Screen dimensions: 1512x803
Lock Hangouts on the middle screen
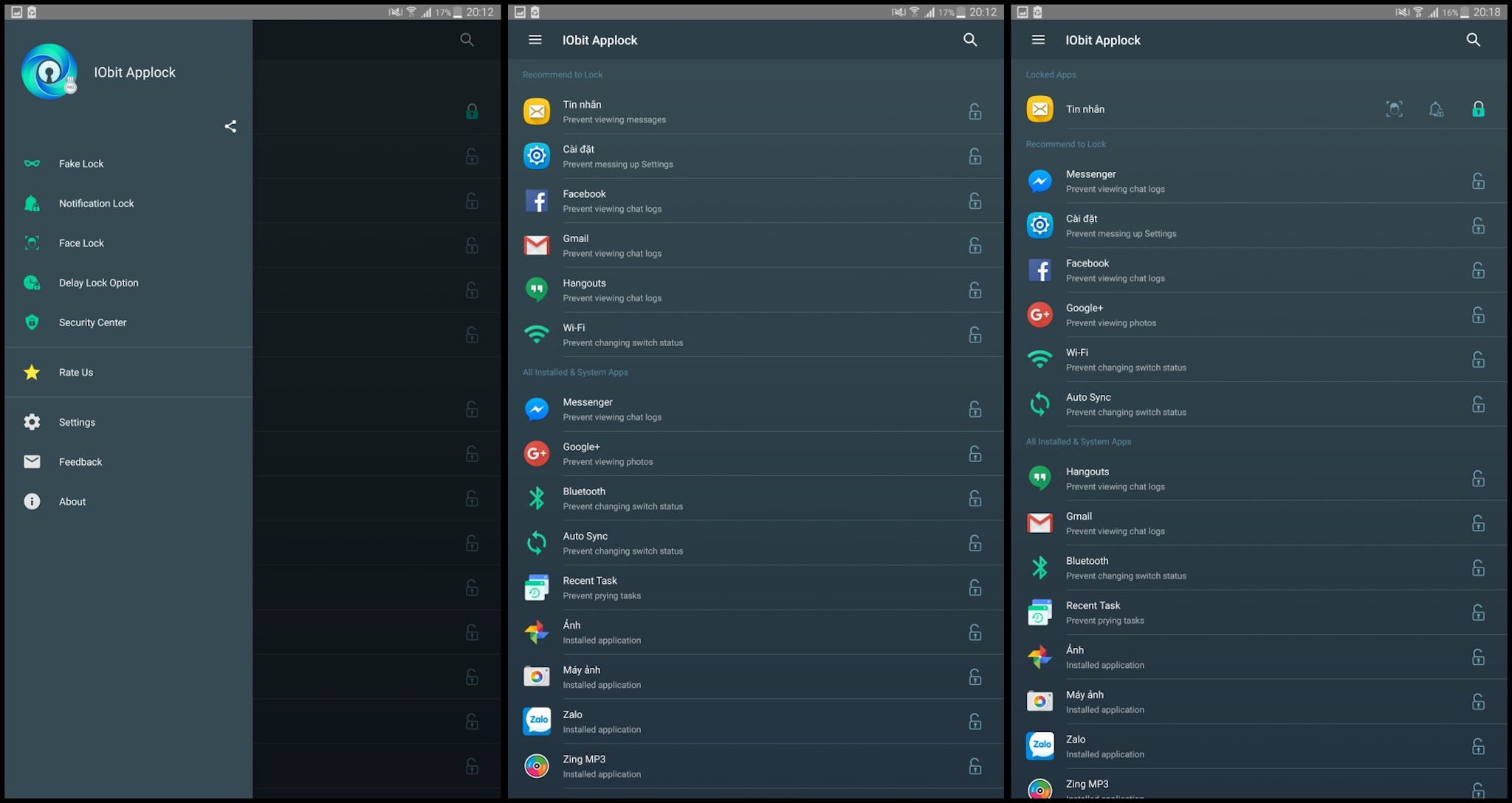coord(975,290)
